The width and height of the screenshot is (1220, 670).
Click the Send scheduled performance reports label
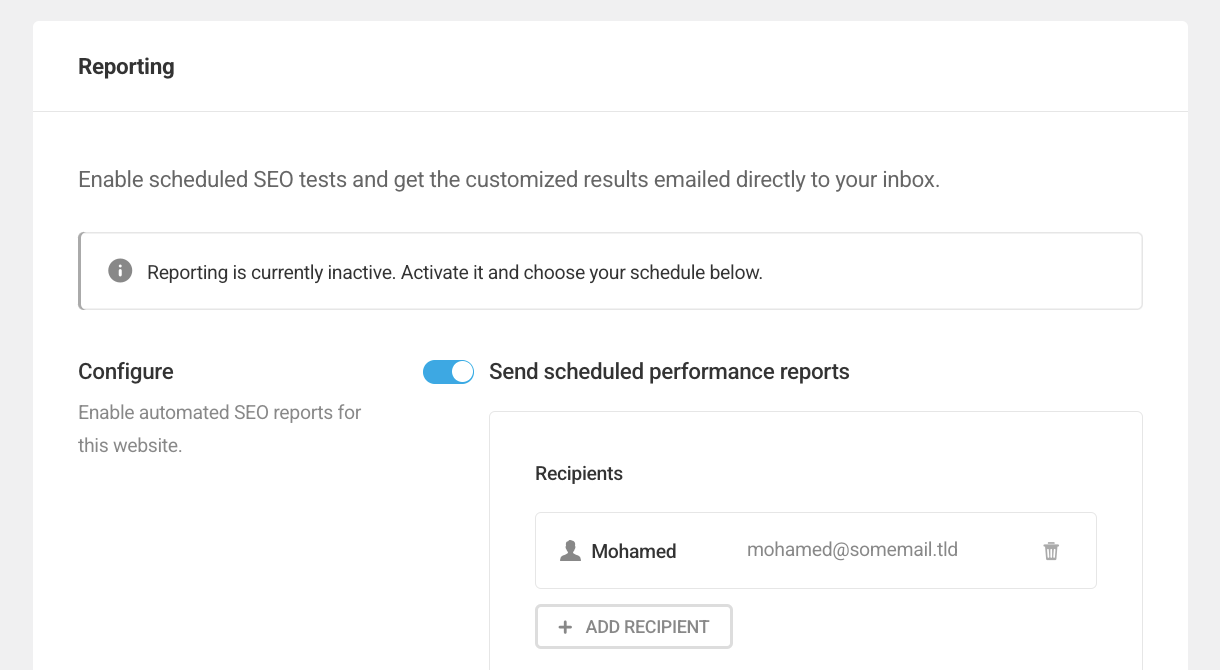click(668, 371)
